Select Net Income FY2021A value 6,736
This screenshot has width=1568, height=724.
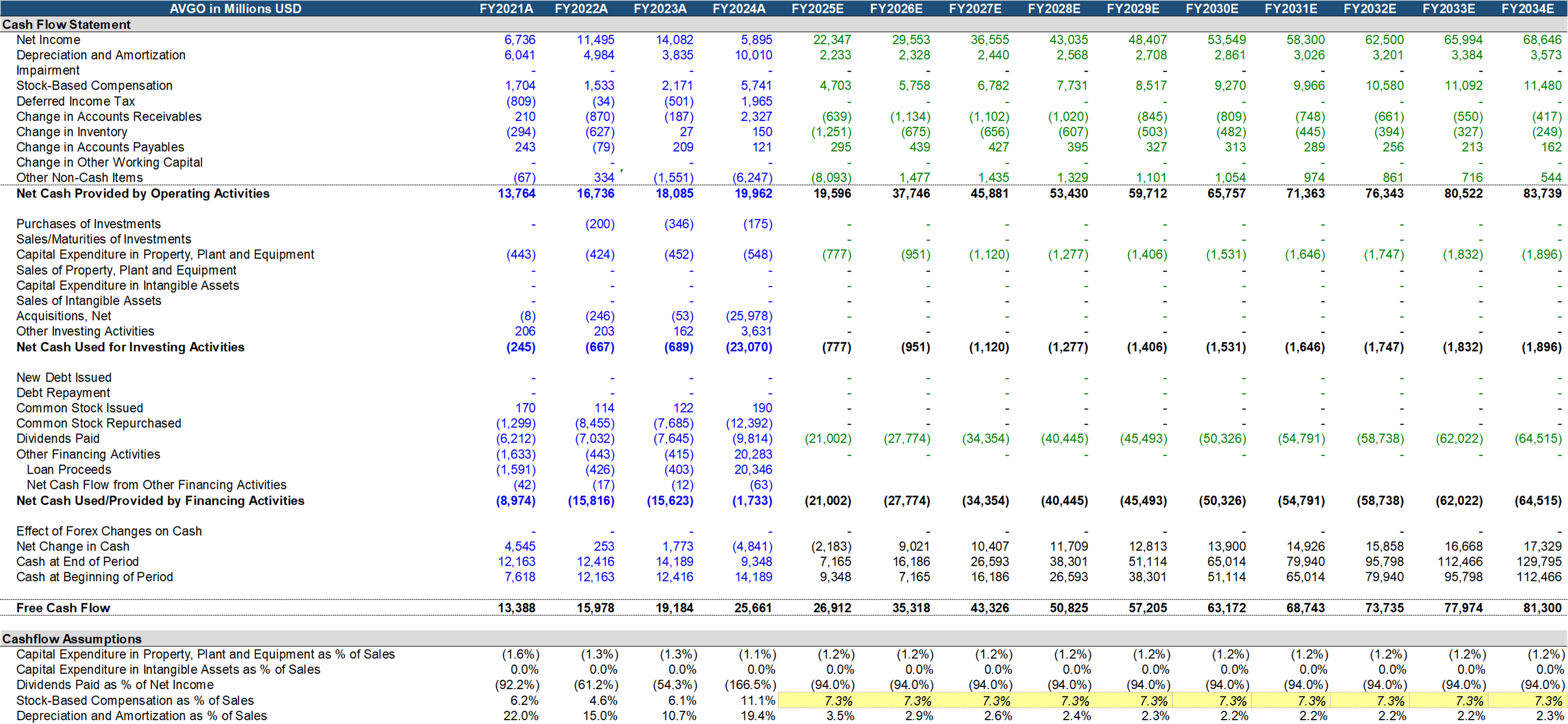519,39
